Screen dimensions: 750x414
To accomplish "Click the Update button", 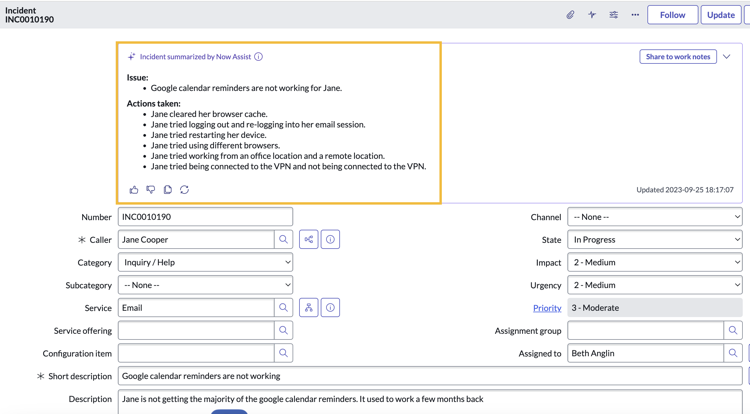I will [x=721, y=15].
